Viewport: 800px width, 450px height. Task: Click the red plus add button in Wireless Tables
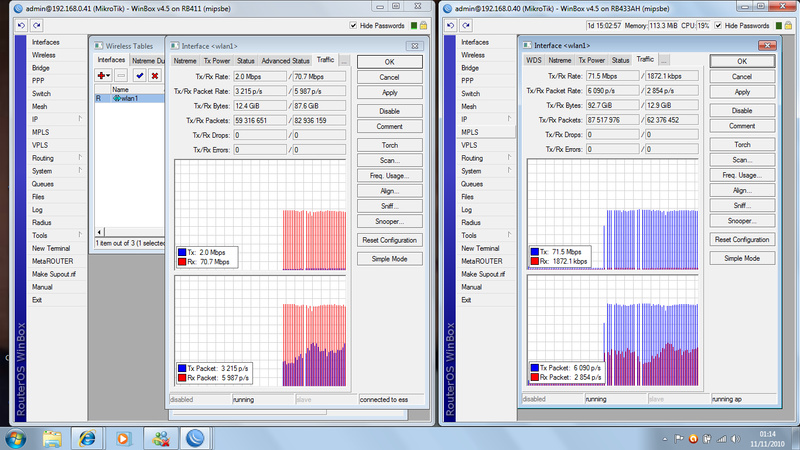pos(102,75)
